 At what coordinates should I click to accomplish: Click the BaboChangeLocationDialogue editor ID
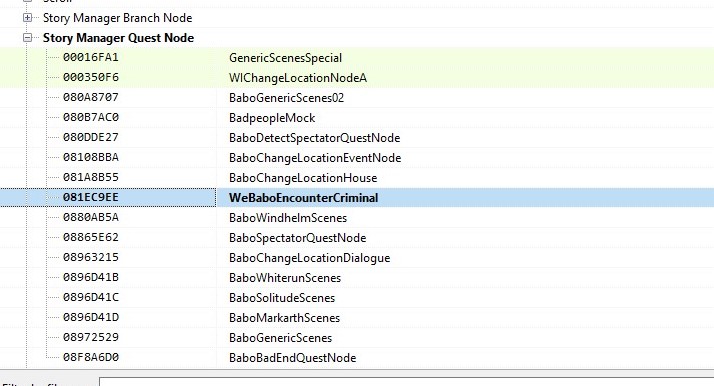coord(310,258)
